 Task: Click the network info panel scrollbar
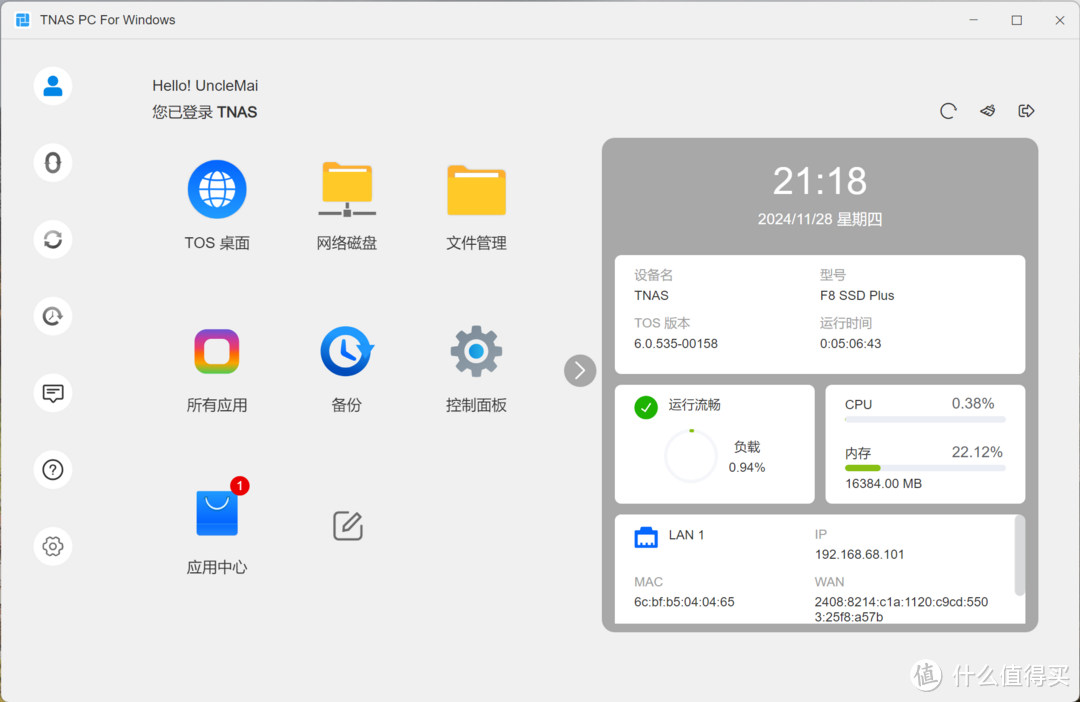1019,555
